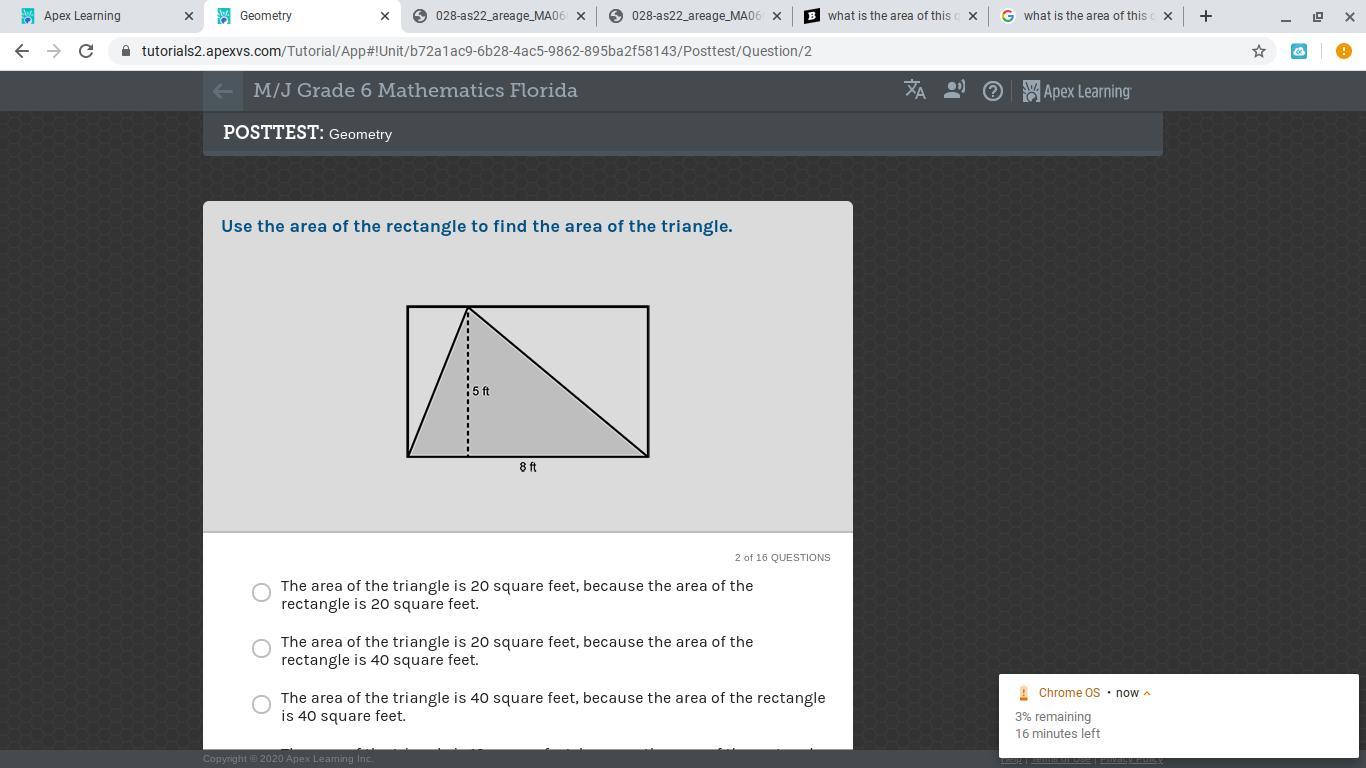Image resolution: width=1366 pixels, height=768 pixels.
Task: Open the blue cloud extension icon
Action: click(x=1299, y=51)
